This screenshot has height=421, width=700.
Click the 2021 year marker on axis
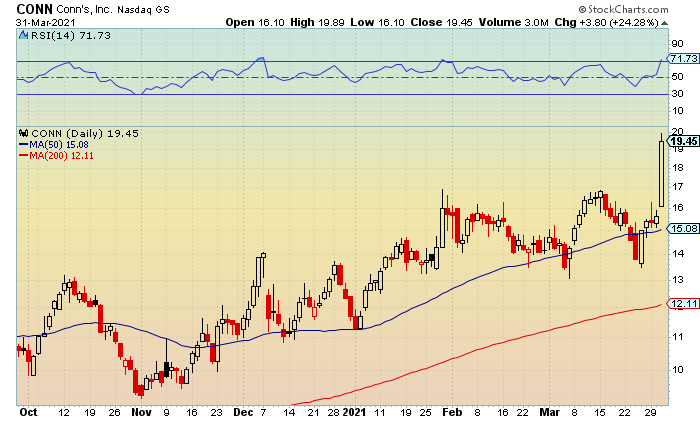point(354,412)
